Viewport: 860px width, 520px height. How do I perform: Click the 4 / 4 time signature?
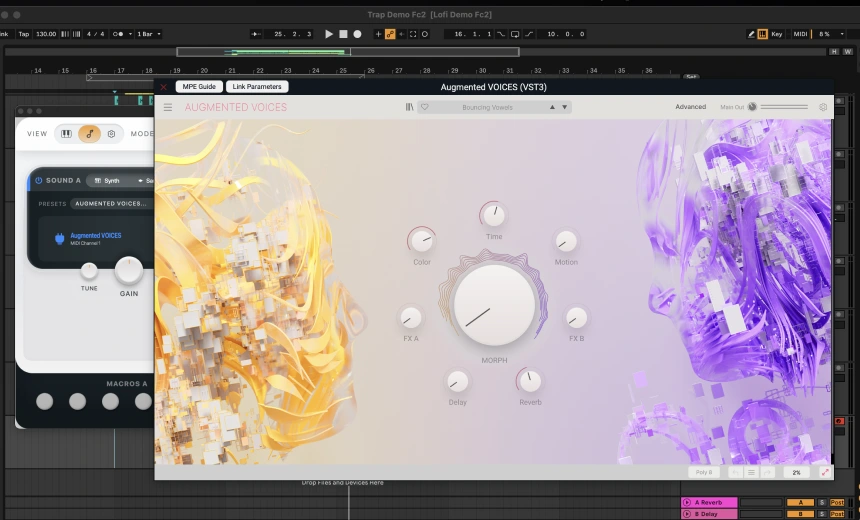coord(95,34)
